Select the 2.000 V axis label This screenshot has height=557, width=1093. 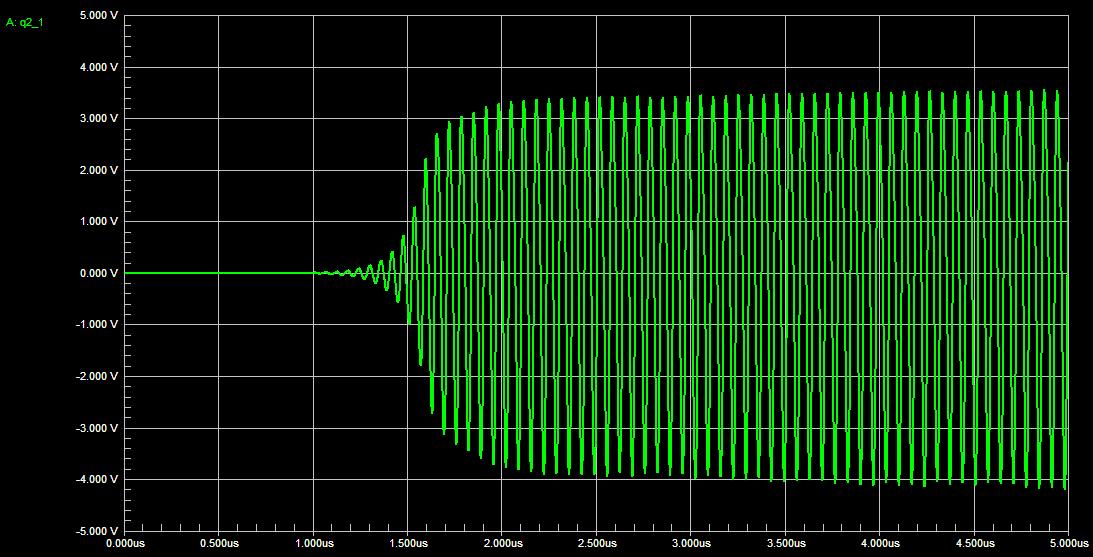[99, 170]
